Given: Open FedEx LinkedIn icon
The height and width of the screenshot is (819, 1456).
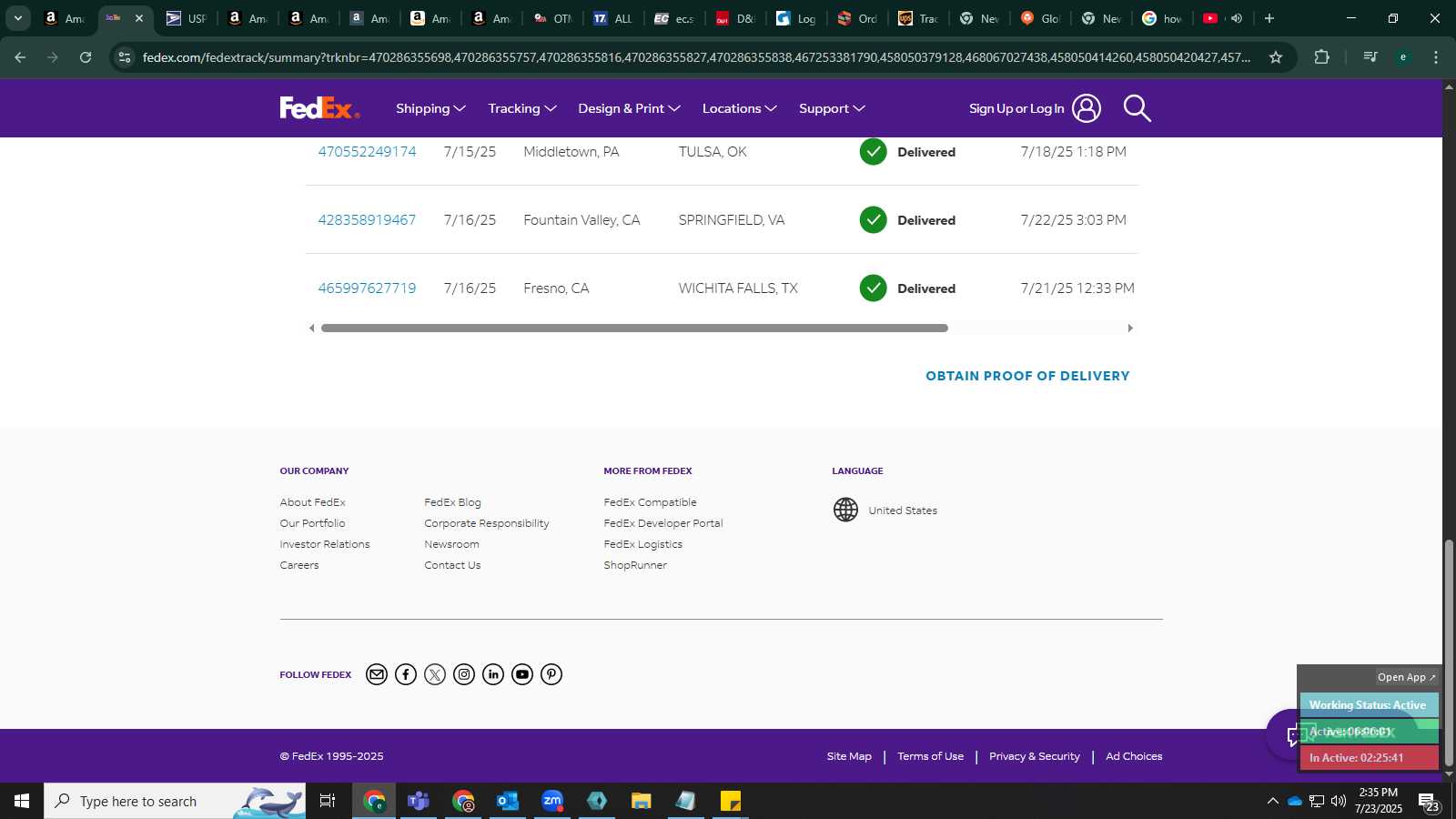Looking at the screenshot, I should tap(493, 674).
